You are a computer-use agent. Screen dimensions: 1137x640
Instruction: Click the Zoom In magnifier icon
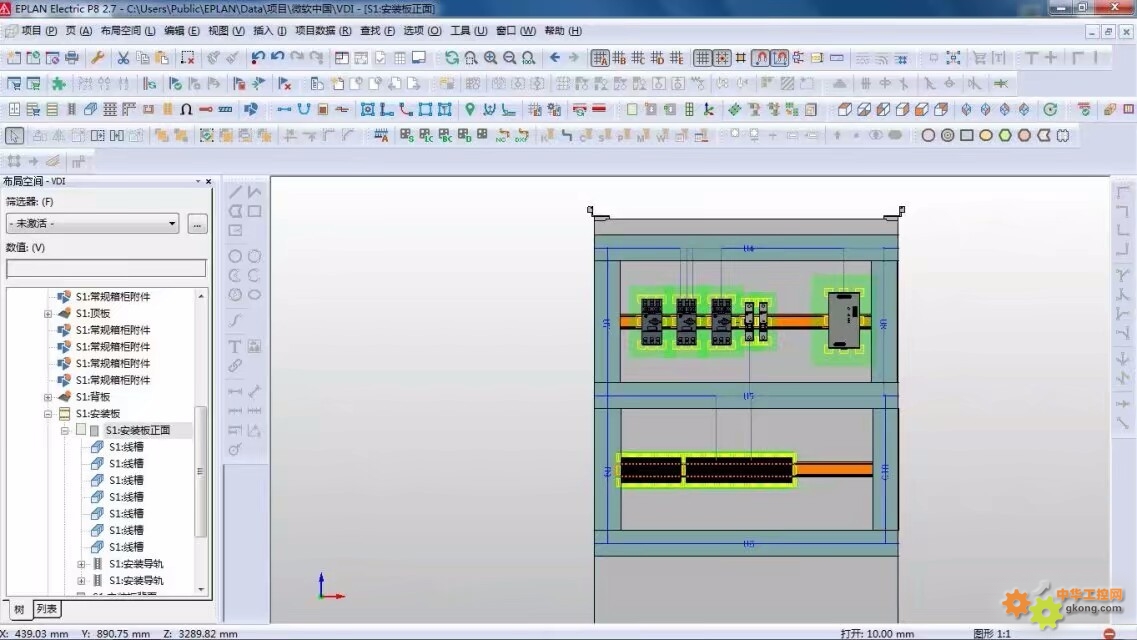[491, 57]
